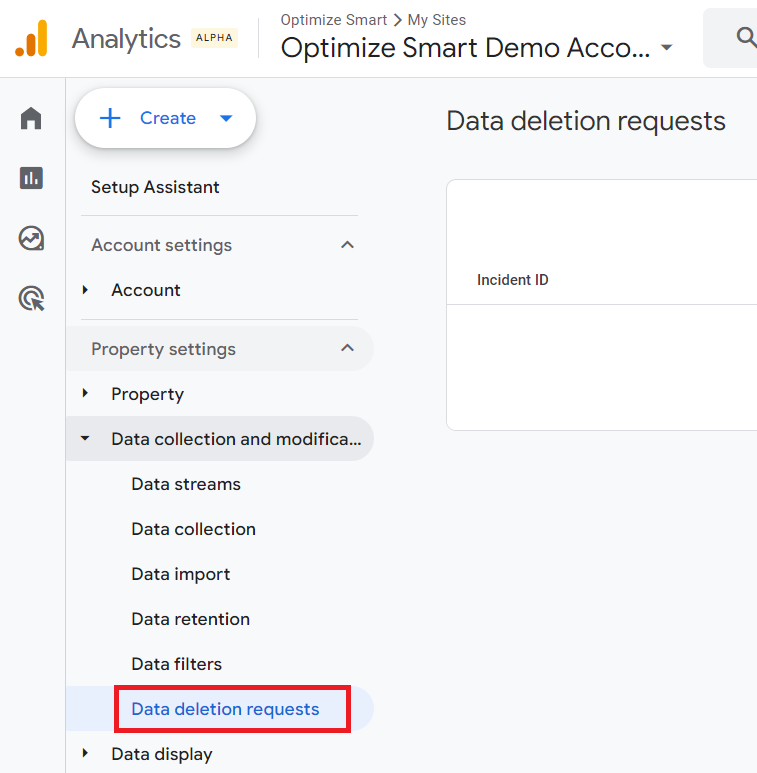757x773 pixels.
Task: Click the plus icon on Create
Action: tap(110, 118)
